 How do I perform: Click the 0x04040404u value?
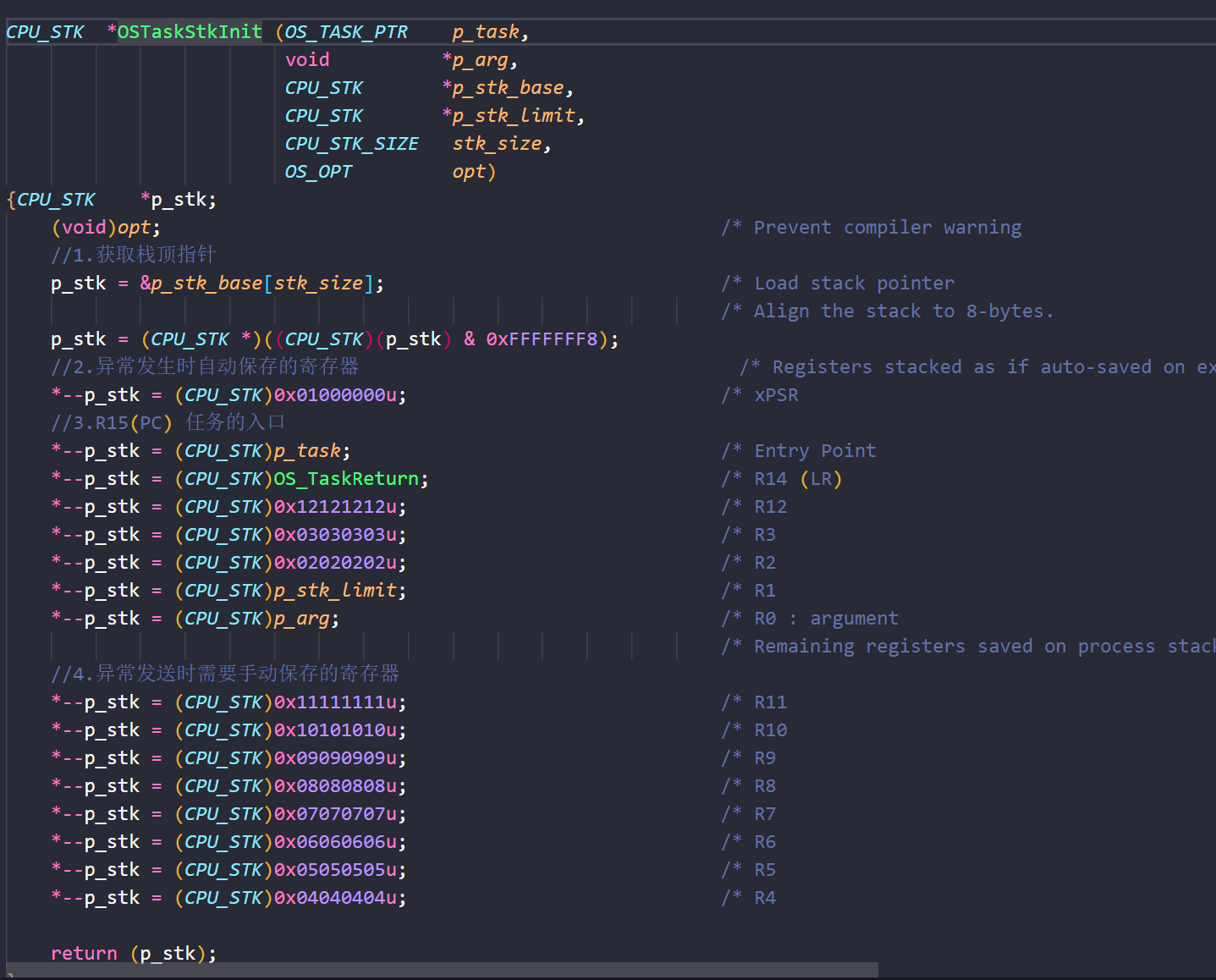(x=335, y=898)
